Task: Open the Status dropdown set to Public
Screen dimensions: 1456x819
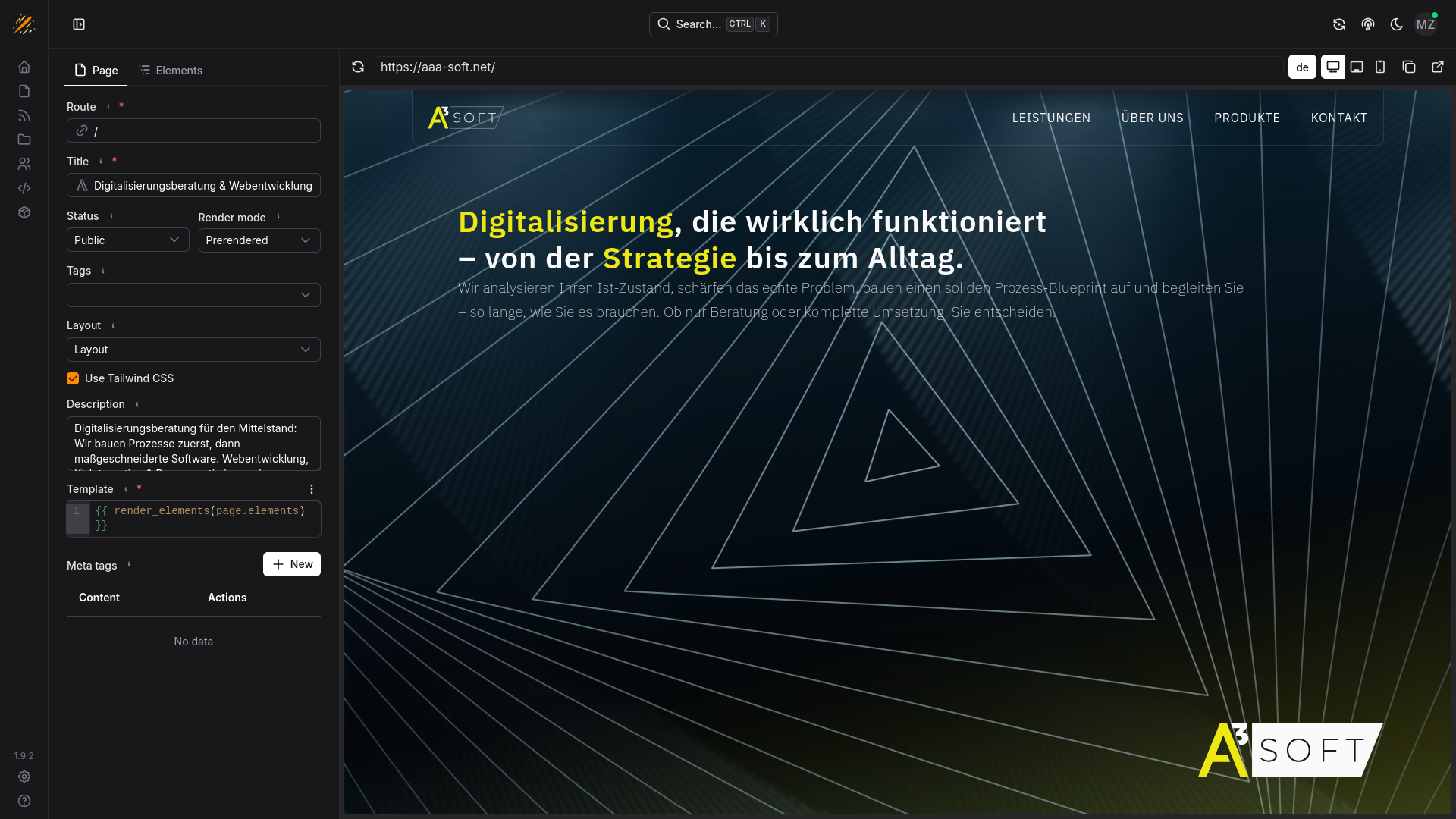Action: [x=127, y=240]
